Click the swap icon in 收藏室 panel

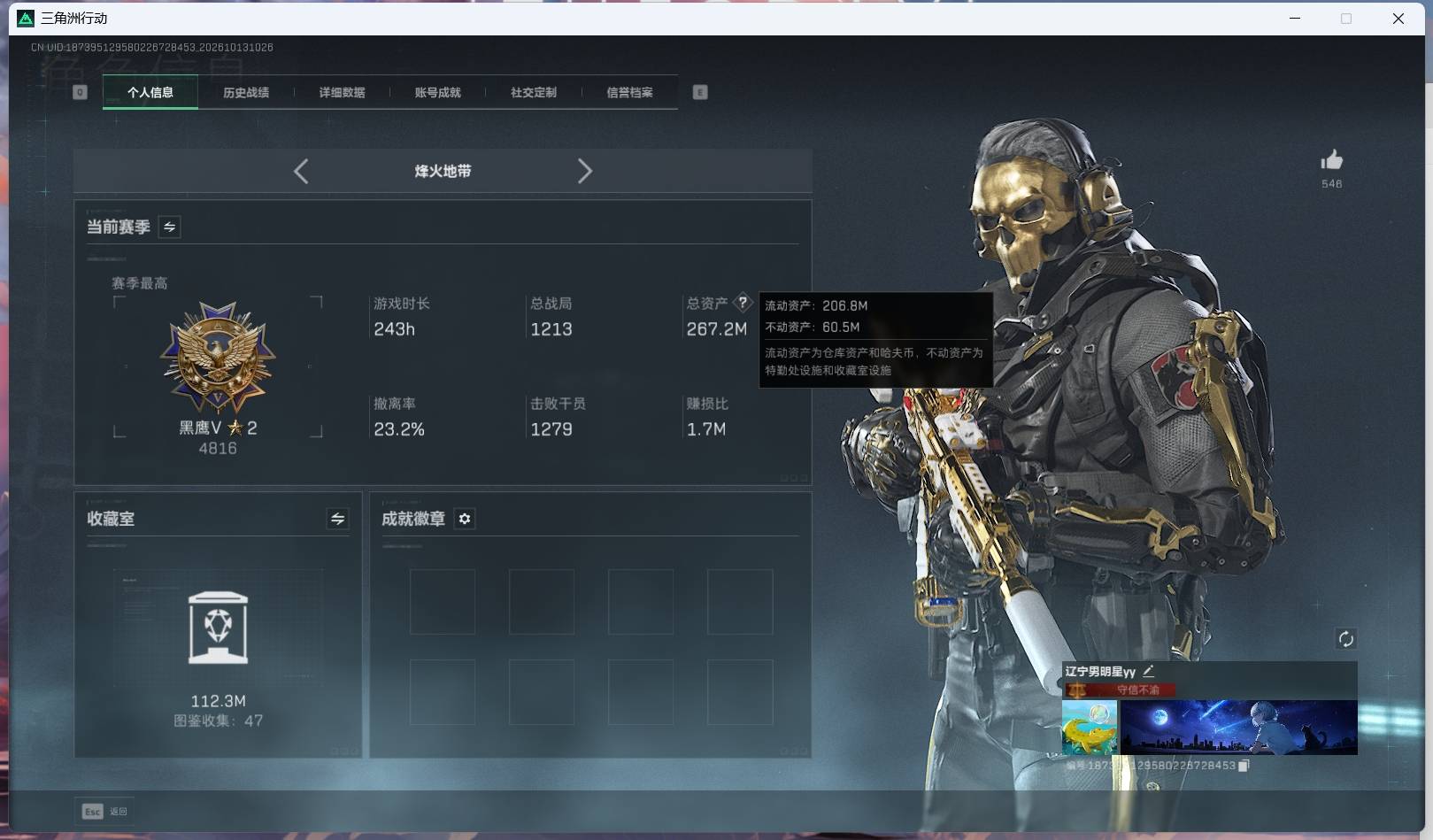coord(337,519)
